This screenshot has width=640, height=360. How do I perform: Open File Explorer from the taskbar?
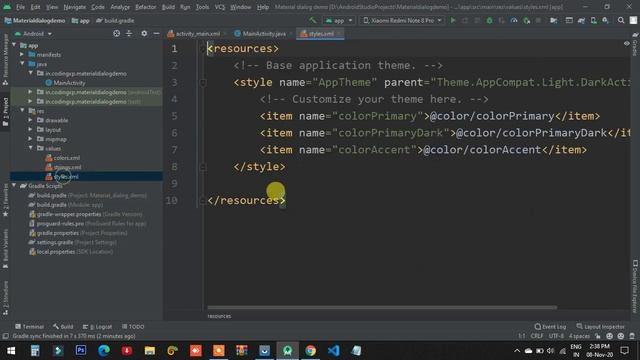coord(150,351)
